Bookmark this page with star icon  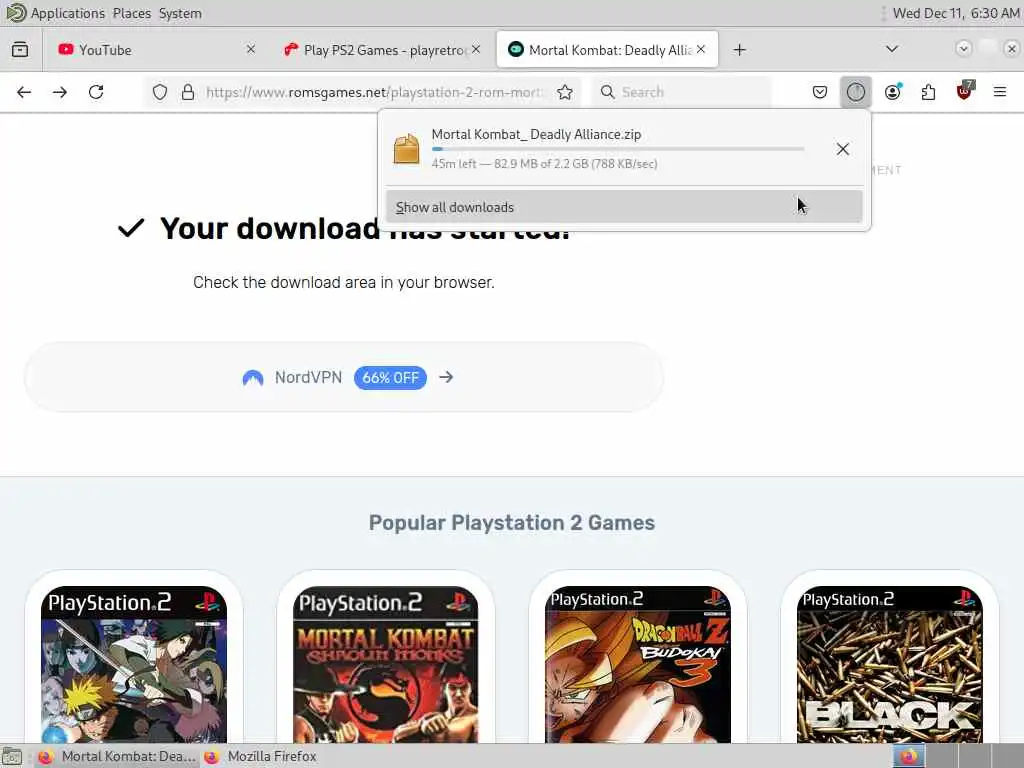(x=565, y=92)
